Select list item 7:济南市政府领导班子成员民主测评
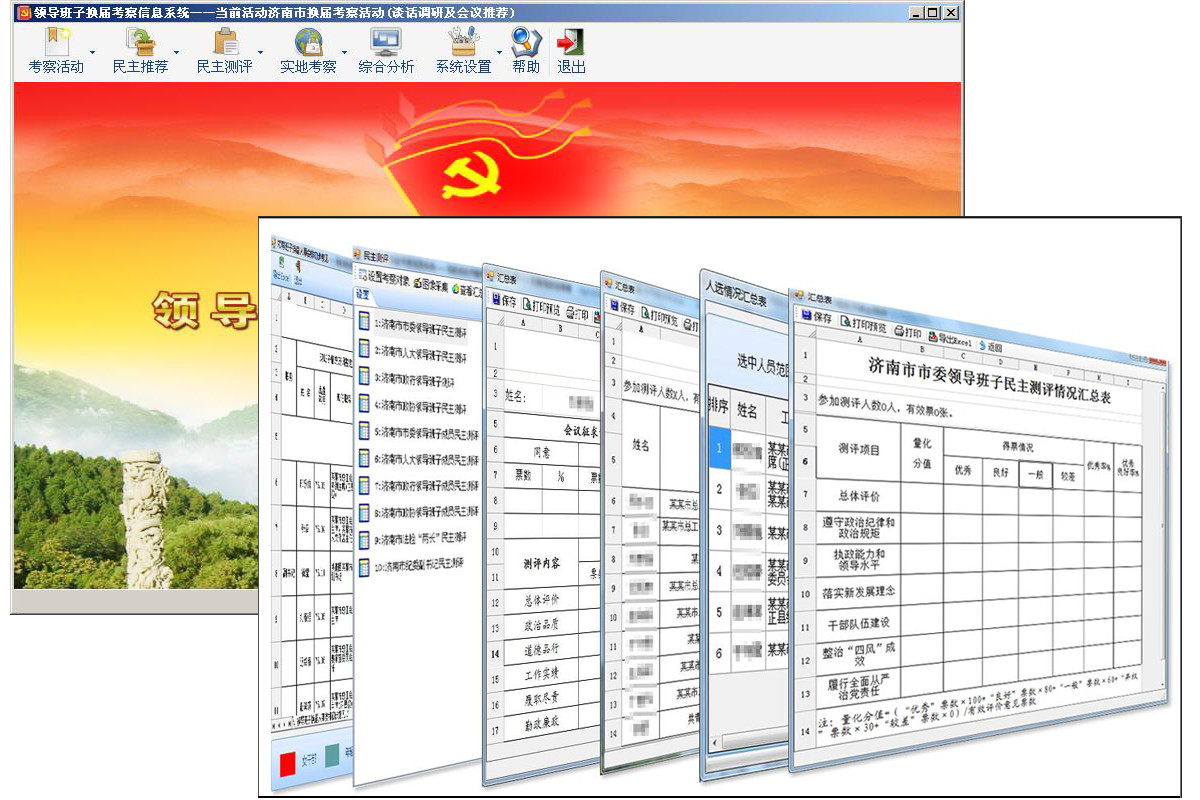This screenshot has width=1200, height=800. pyautogui.click(x=418, y=487)
